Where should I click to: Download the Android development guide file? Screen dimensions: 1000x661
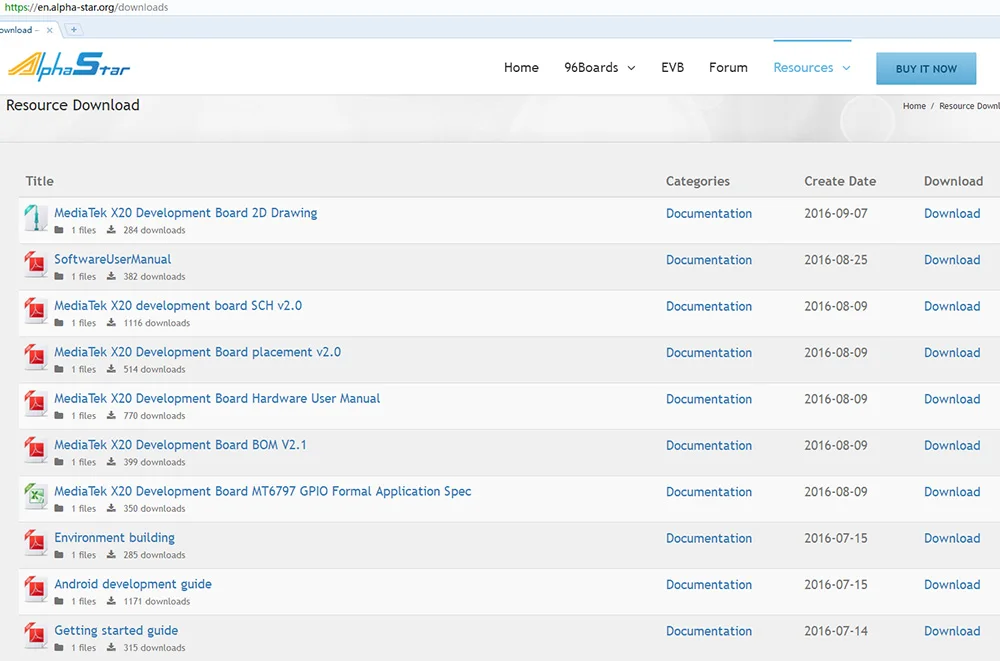tap(952, 585)
